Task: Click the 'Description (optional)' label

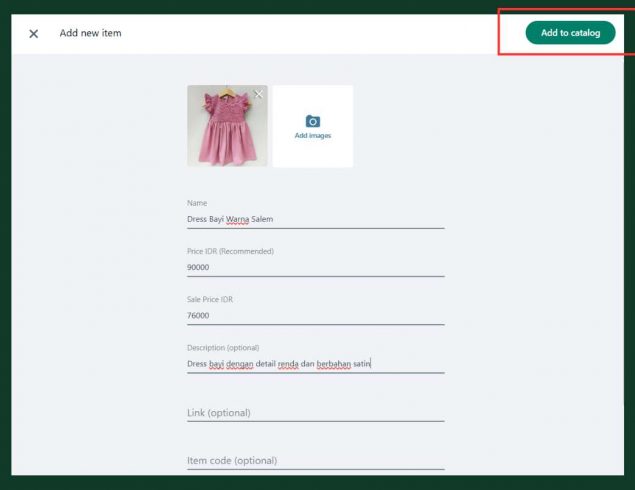Action: 223,348
